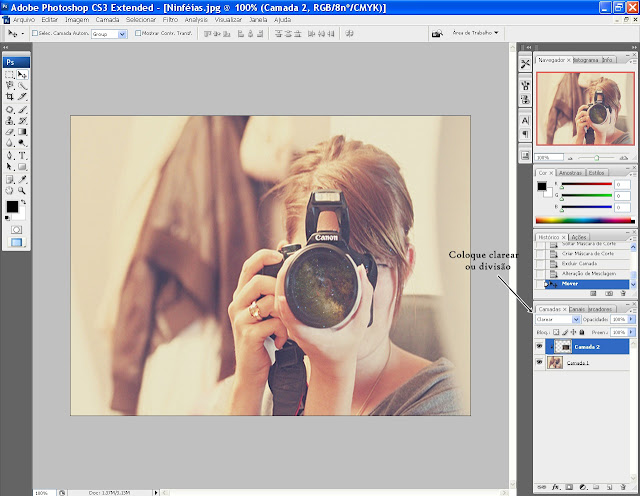The image size is (640, 496).
Task: Check the Mostrar Contr. Transf. checkbox
Action: (138, 33)
